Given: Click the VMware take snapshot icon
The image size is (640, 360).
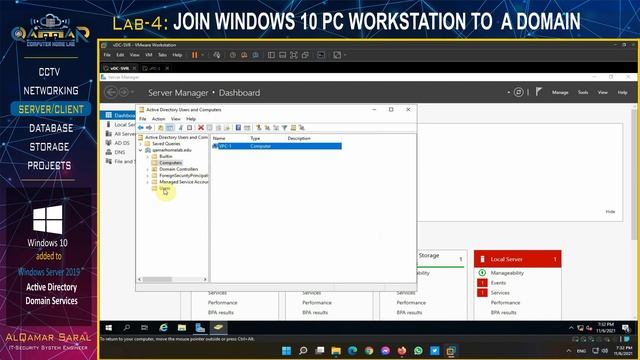Looking at the screenshot, I should [x=233, y=55].
